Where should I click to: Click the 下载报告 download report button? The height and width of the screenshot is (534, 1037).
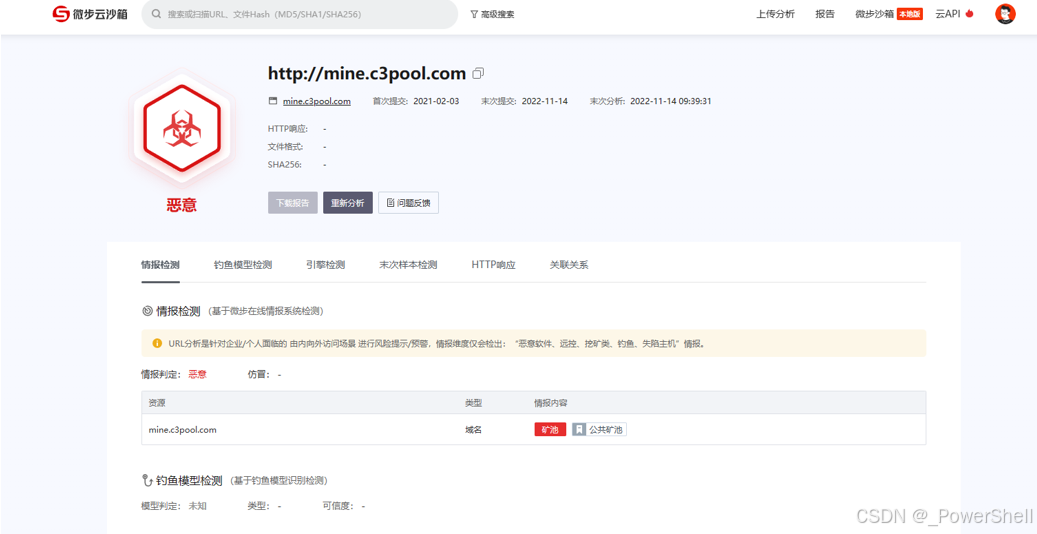293,203
